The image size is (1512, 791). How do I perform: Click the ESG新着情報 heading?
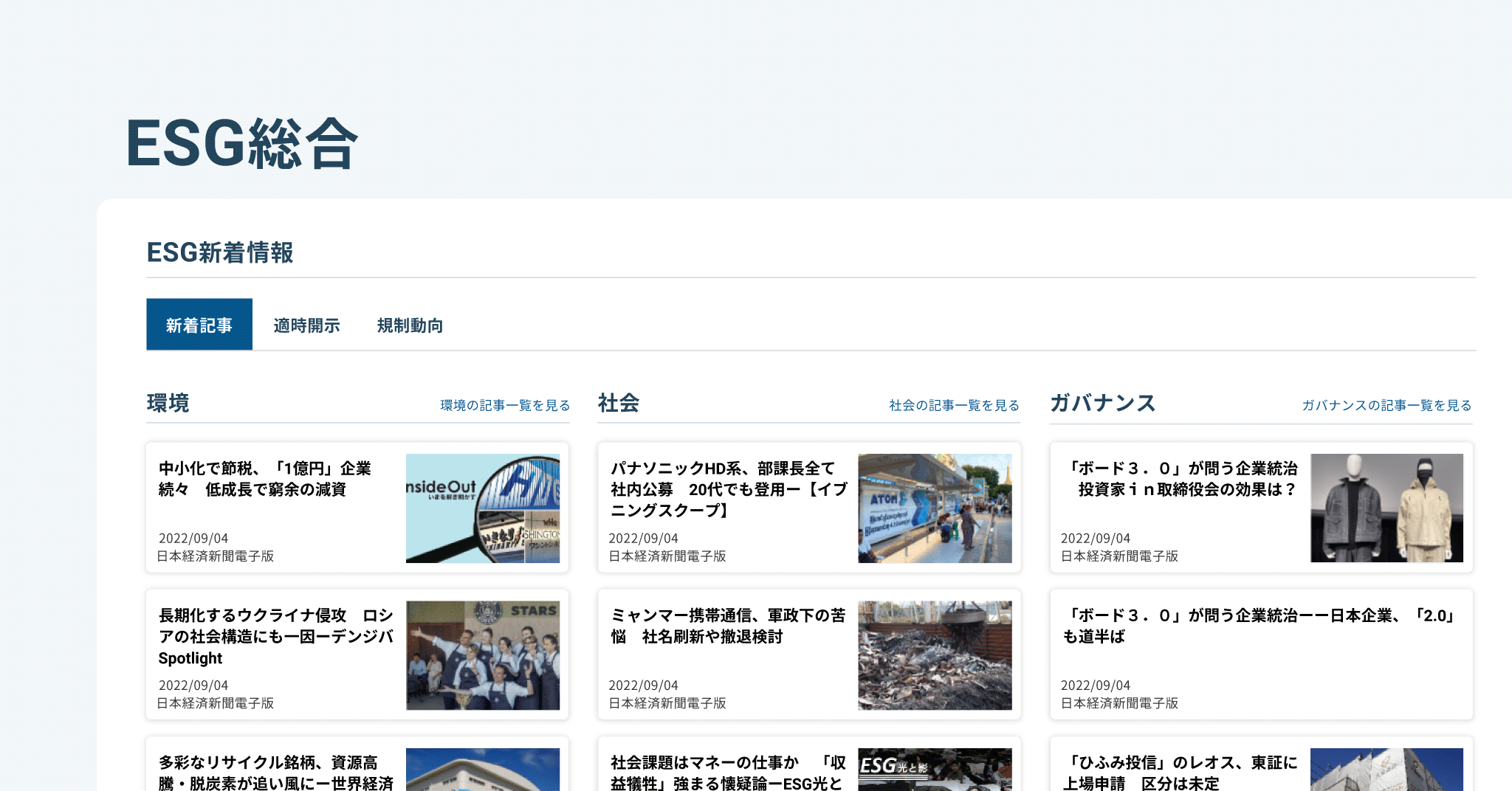[220, 252]
